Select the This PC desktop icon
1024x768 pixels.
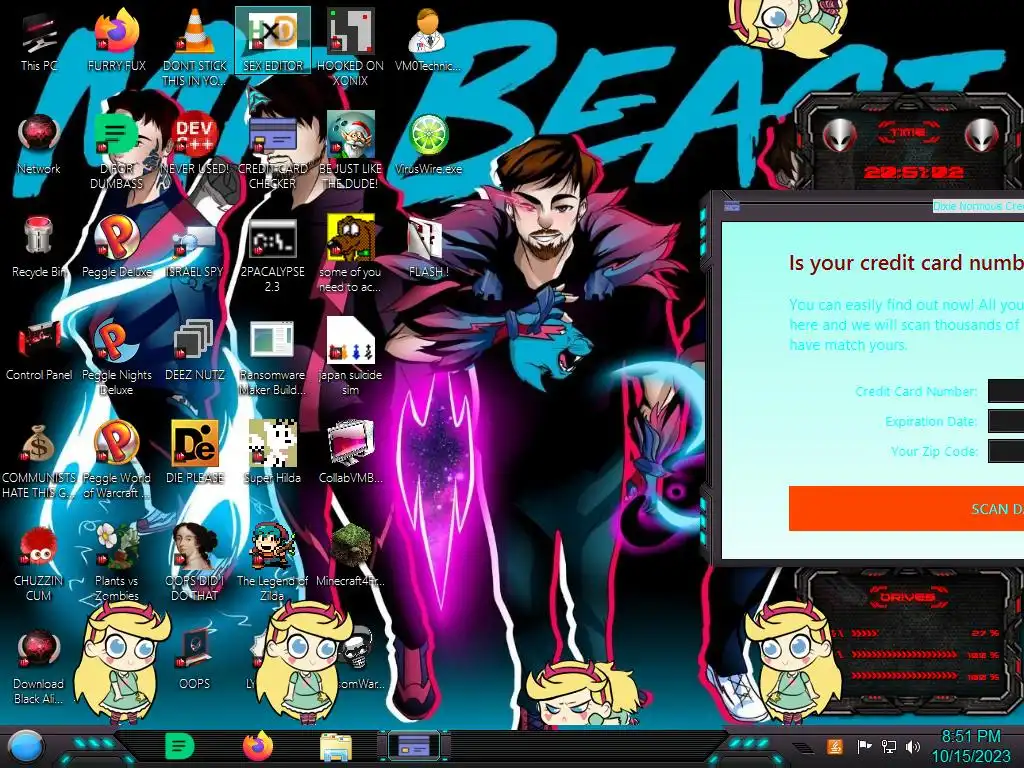pyautogui.click(x=39, y=40)
